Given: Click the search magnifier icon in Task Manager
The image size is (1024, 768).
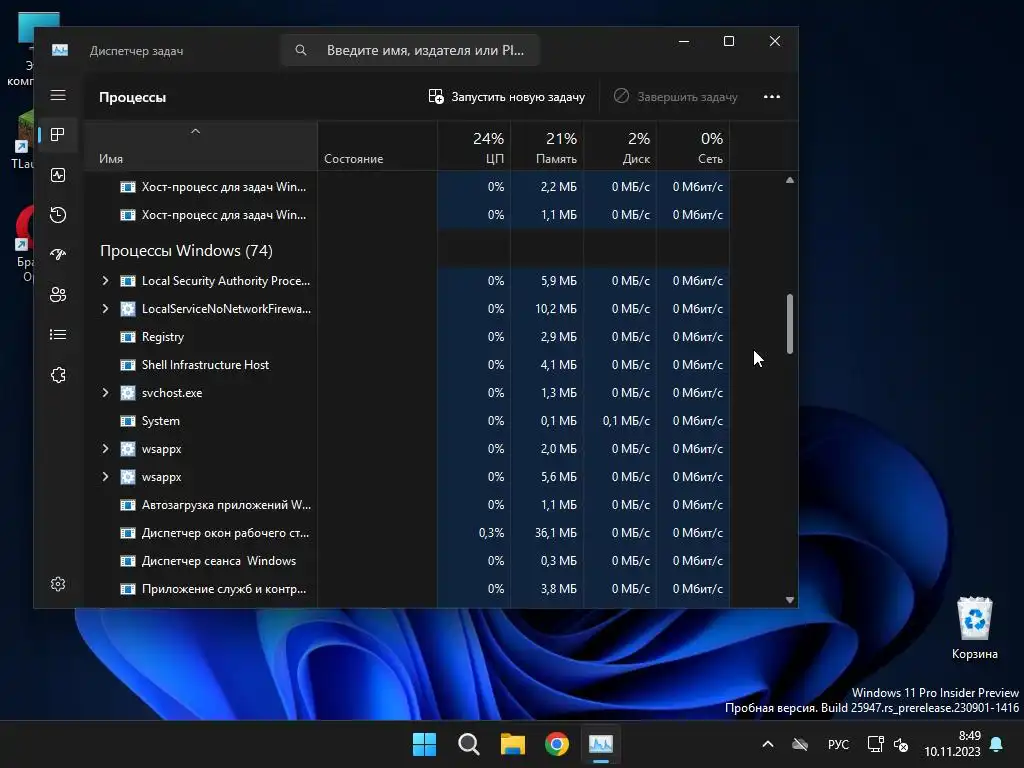Looking at the screenshot, I should (300, 50).
